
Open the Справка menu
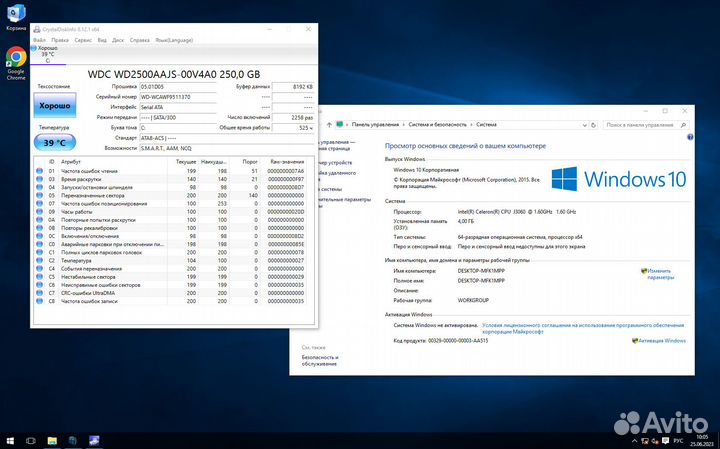(140, 40)
